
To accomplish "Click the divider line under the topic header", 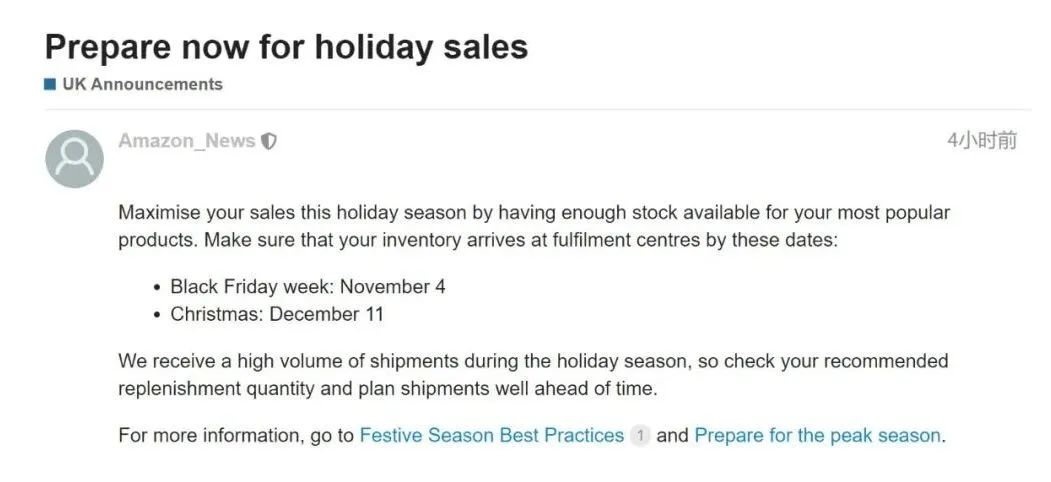I will [x=535, y=109].
